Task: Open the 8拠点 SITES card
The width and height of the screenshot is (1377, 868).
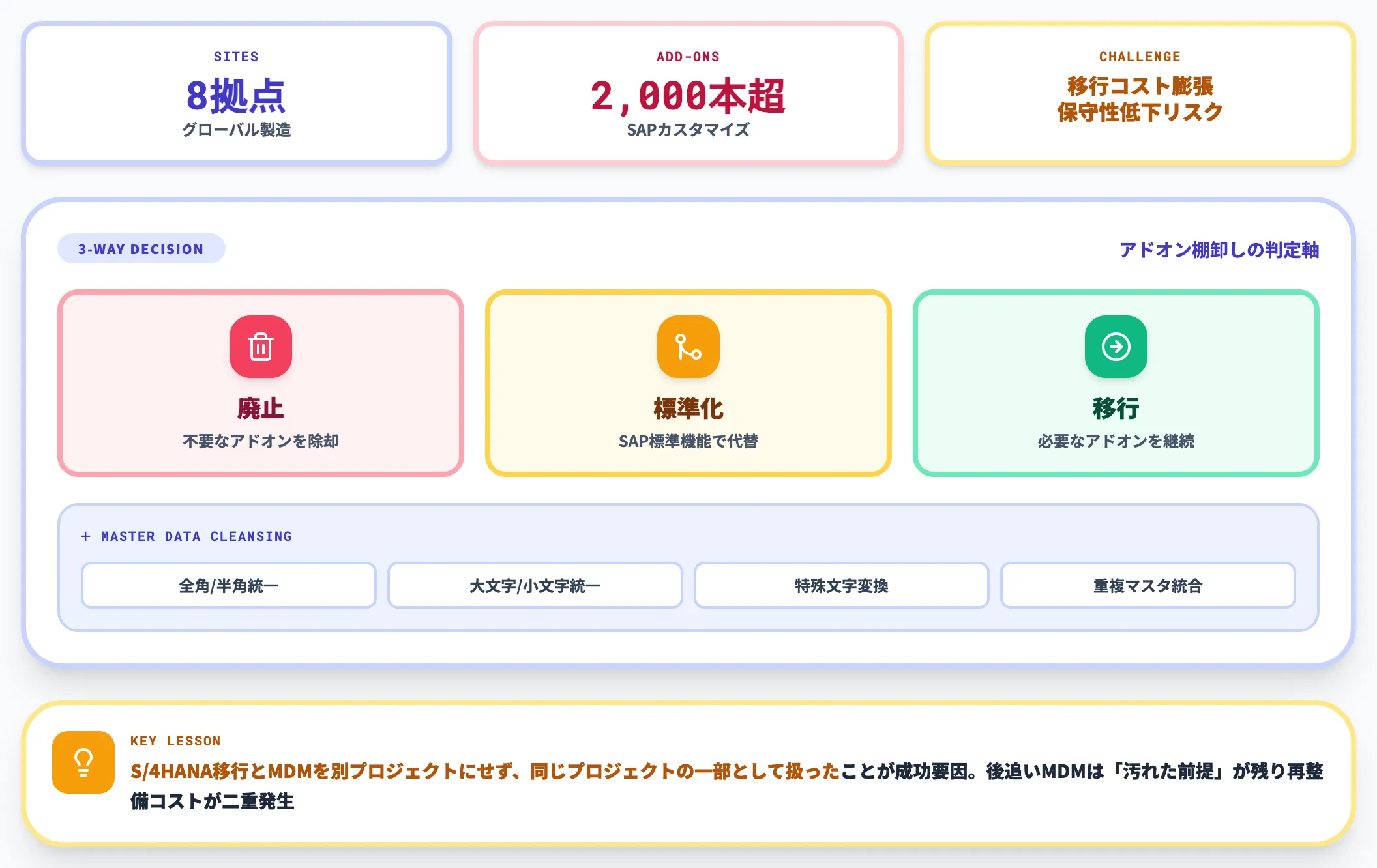Action: pyautogui.click(x=237, y=93)
